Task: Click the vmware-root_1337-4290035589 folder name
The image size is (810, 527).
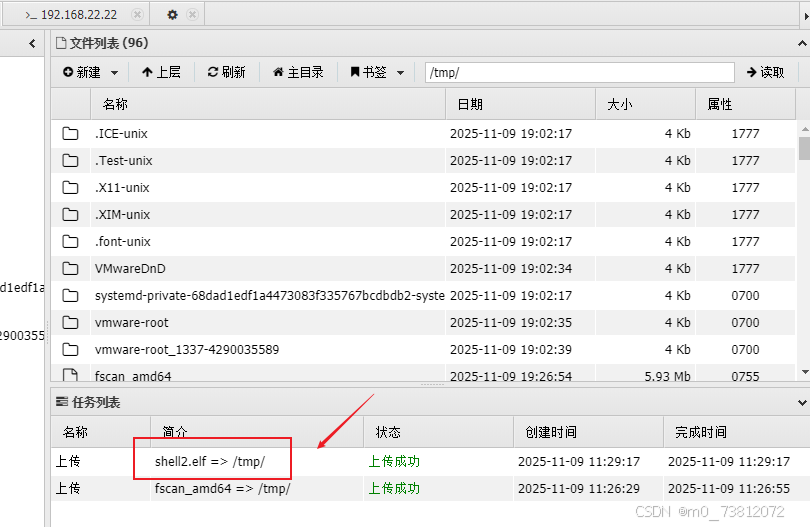Action: coord(187,350)
